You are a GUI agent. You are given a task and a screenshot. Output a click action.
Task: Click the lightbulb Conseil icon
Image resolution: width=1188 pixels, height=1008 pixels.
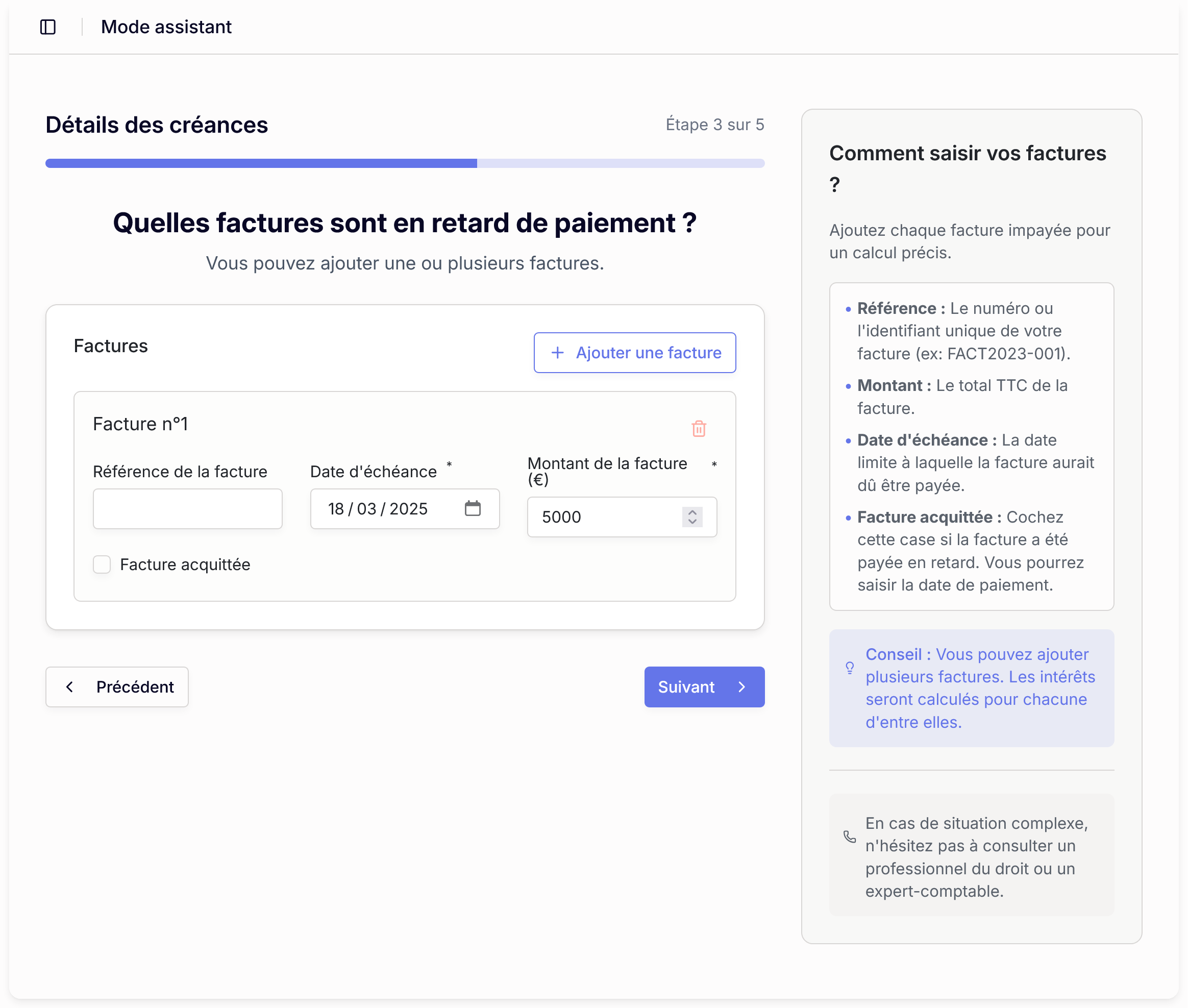click(850, 668)
